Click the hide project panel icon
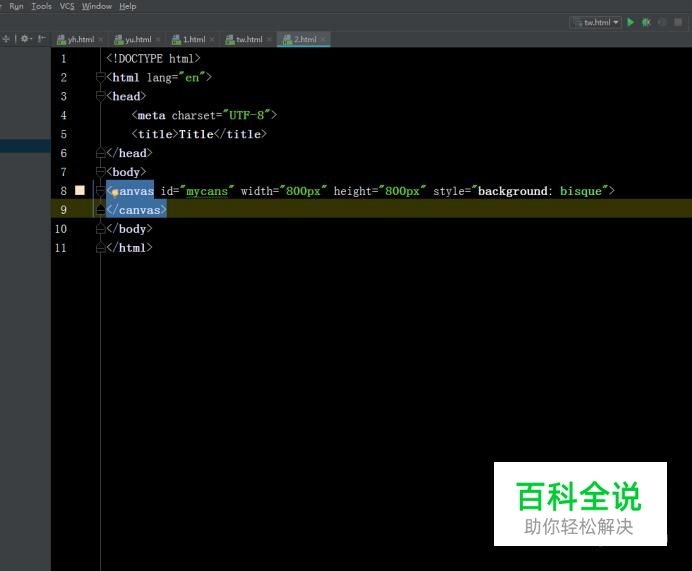Viewport: 692px width, 571px height. 42,39
